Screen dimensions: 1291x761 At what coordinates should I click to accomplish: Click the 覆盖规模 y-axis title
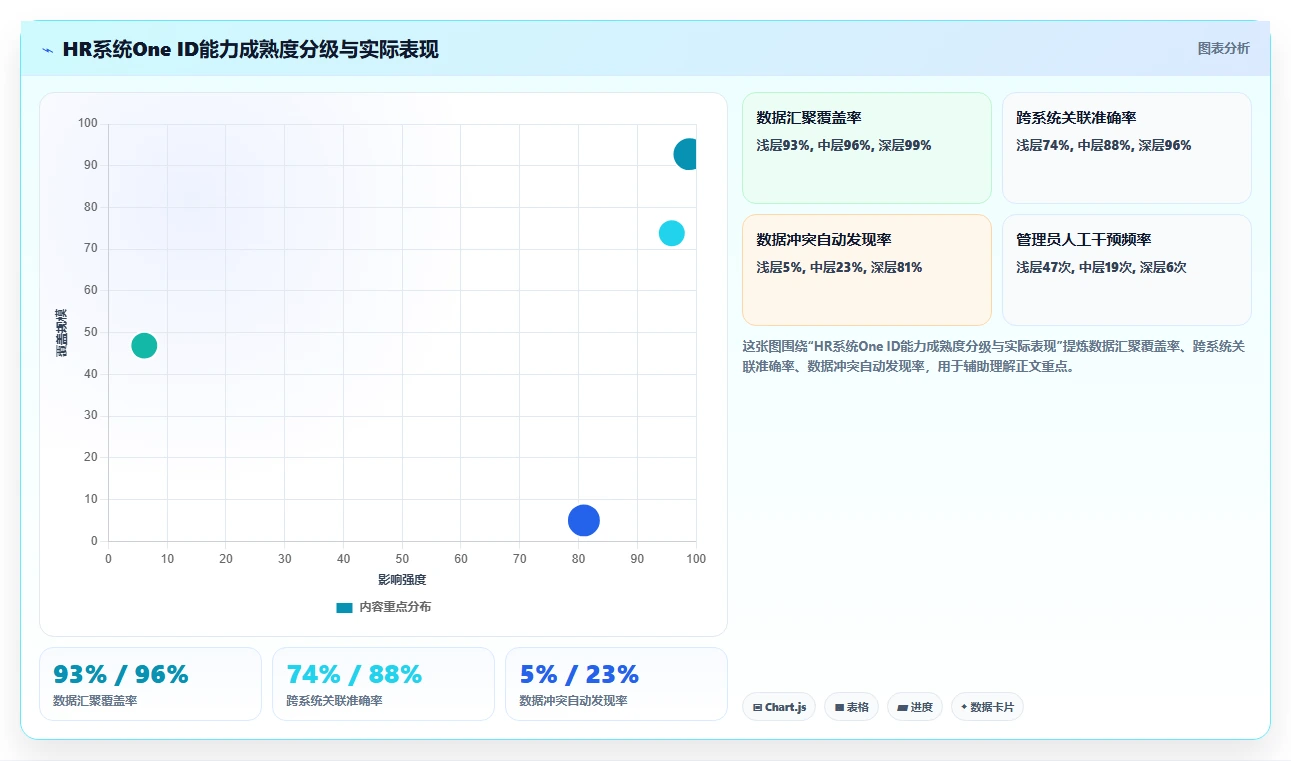[x=62, y=333]
